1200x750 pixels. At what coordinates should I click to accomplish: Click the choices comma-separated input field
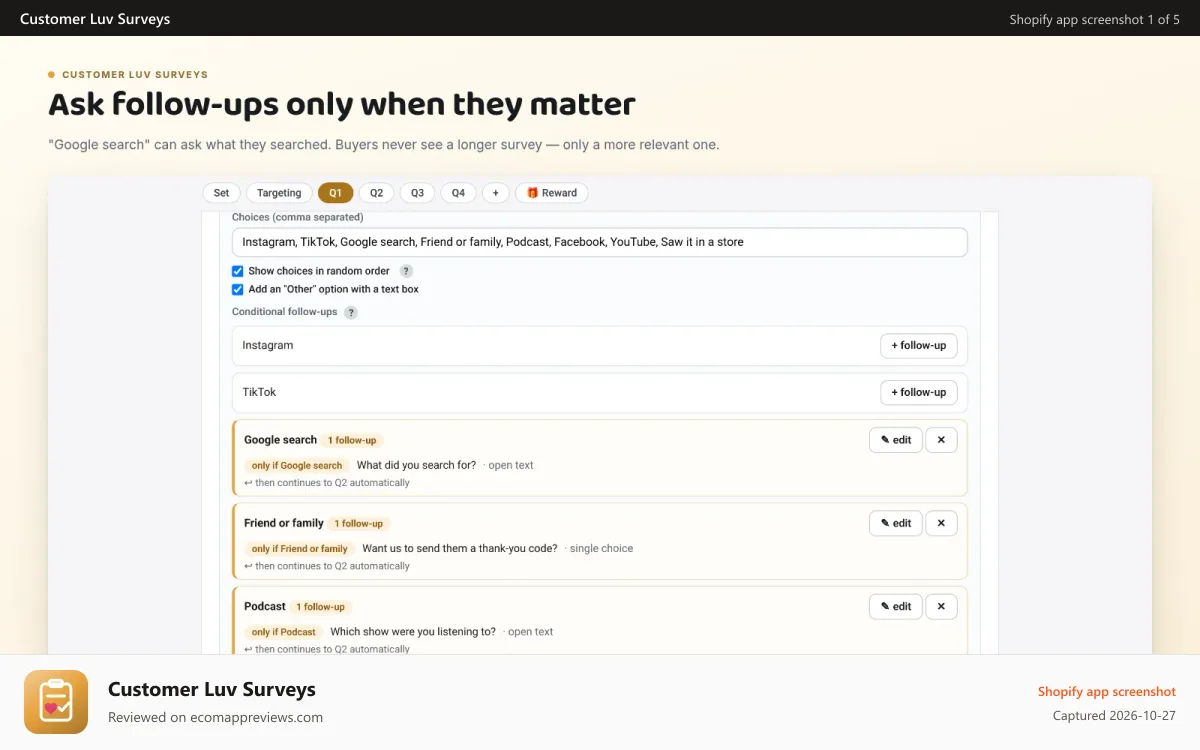point(600,242)
